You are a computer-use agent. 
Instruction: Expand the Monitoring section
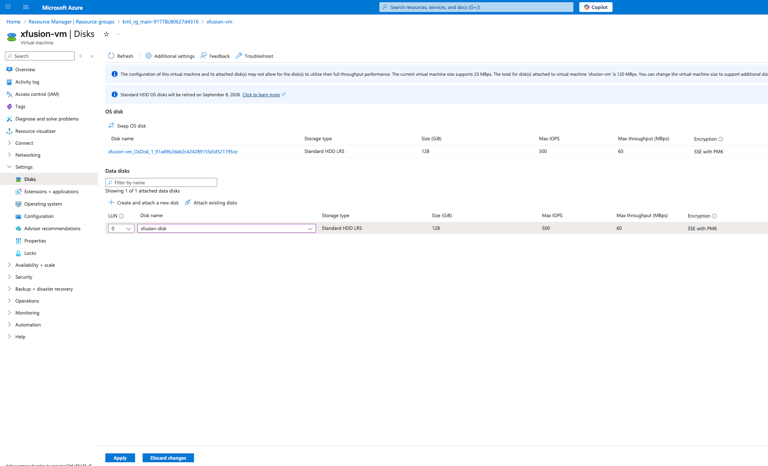point(27,313)
